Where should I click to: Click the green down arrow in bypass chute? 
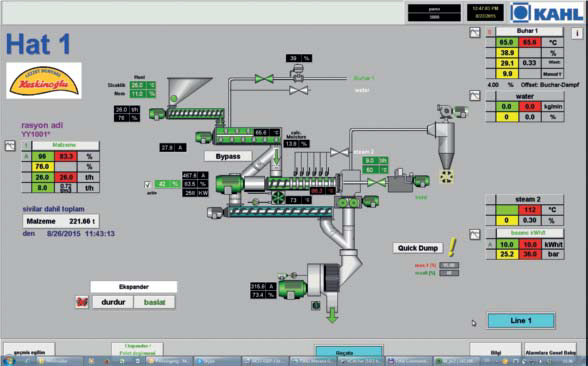pos(277,157)
